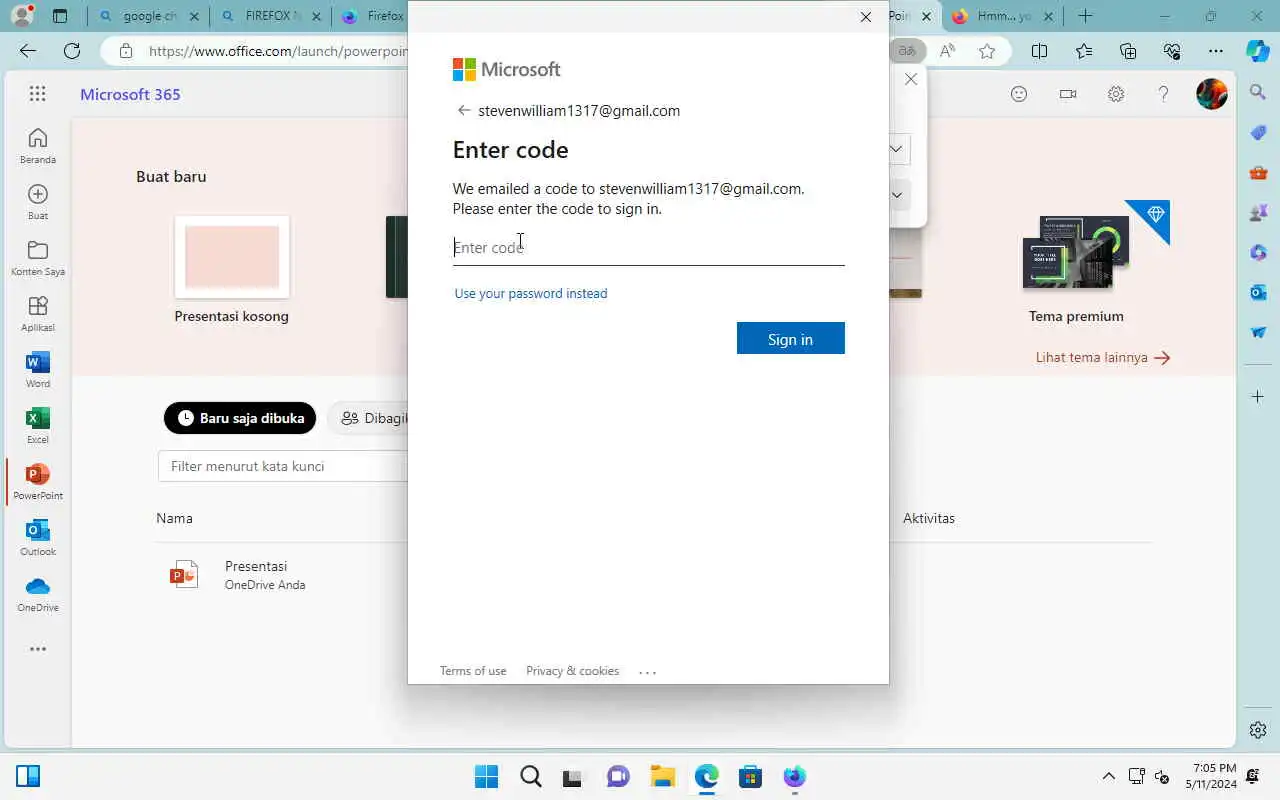
Task: Launch Word from the sidebar
Action: tap(38, 370)
